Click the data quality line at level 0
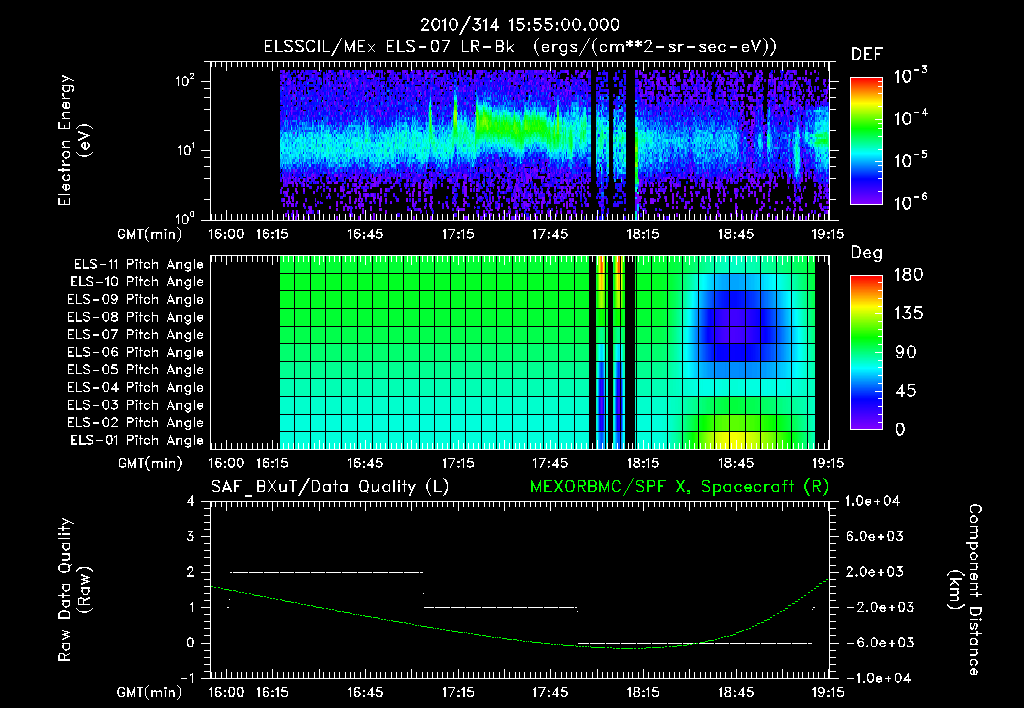This screenshot has width=1024, height=708. 695,643
